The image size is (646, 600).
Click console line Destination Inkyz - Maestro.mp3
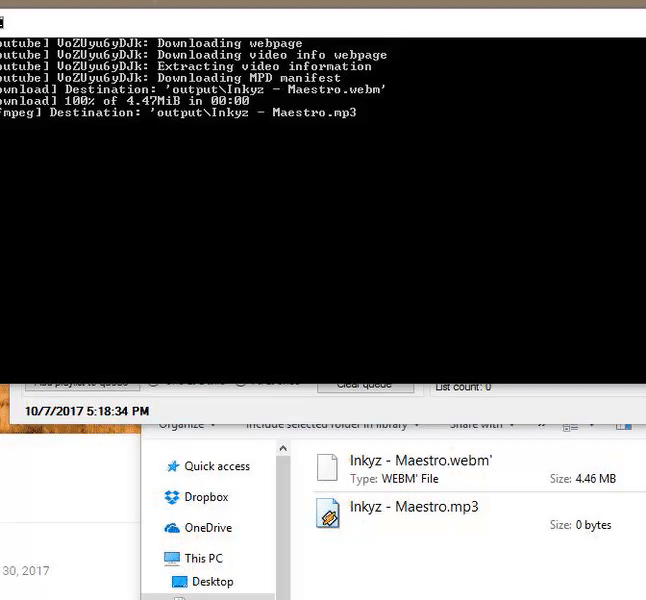pos(178,112)
